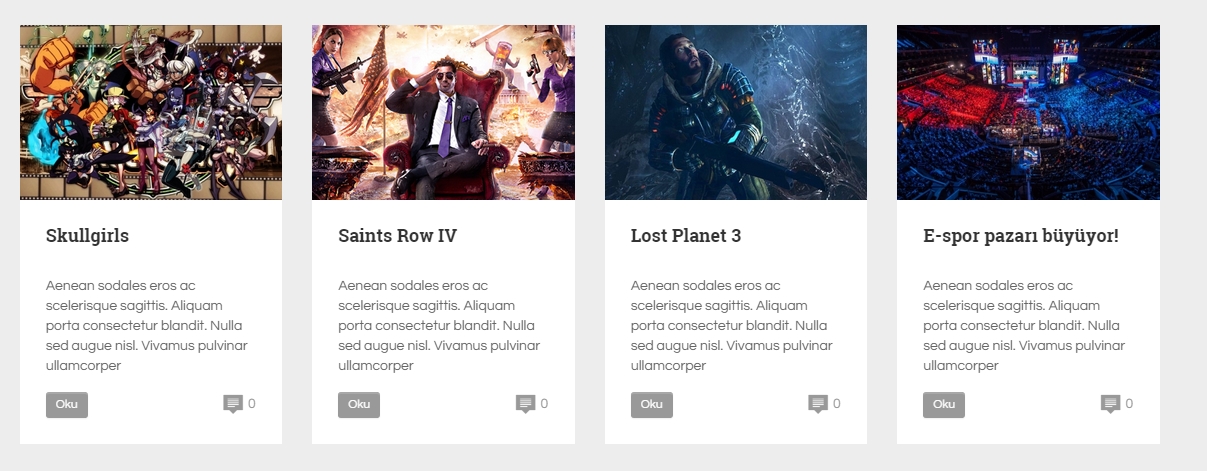Click the Saints Row IV heading
The width and height of the screenshot is (1207, 471).
[397, 236]
